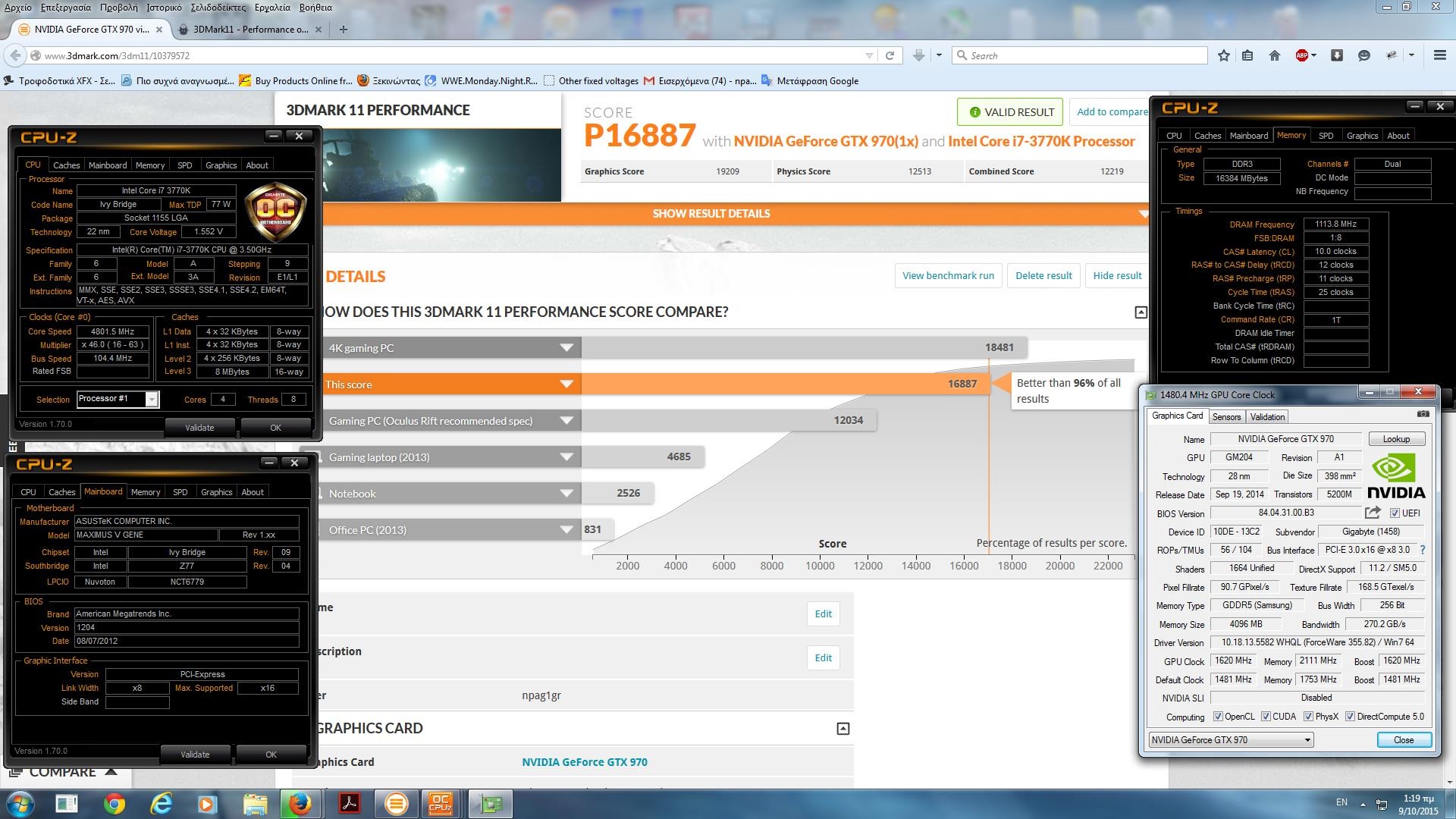Click the Hide result button

(x=1117, y=275)
